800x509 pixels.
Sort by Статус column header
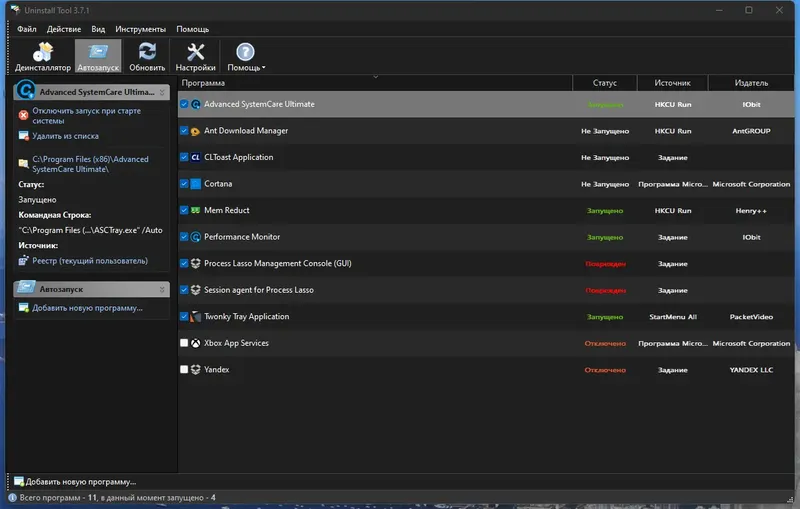pyautogui.click(x=605, y=83)
